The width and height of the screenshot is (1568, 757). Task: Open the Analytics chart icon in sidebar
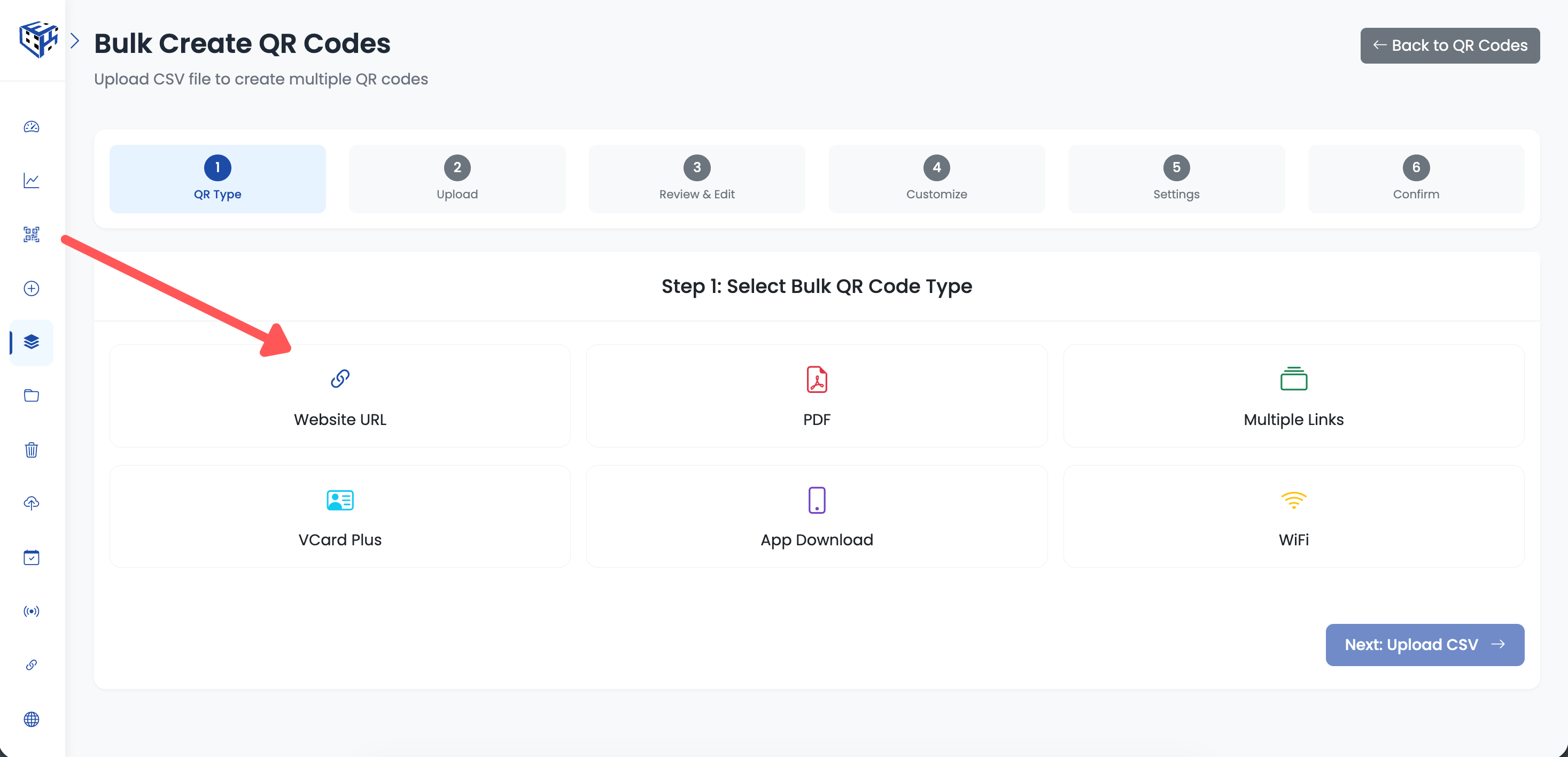click(x=31, y=180)
